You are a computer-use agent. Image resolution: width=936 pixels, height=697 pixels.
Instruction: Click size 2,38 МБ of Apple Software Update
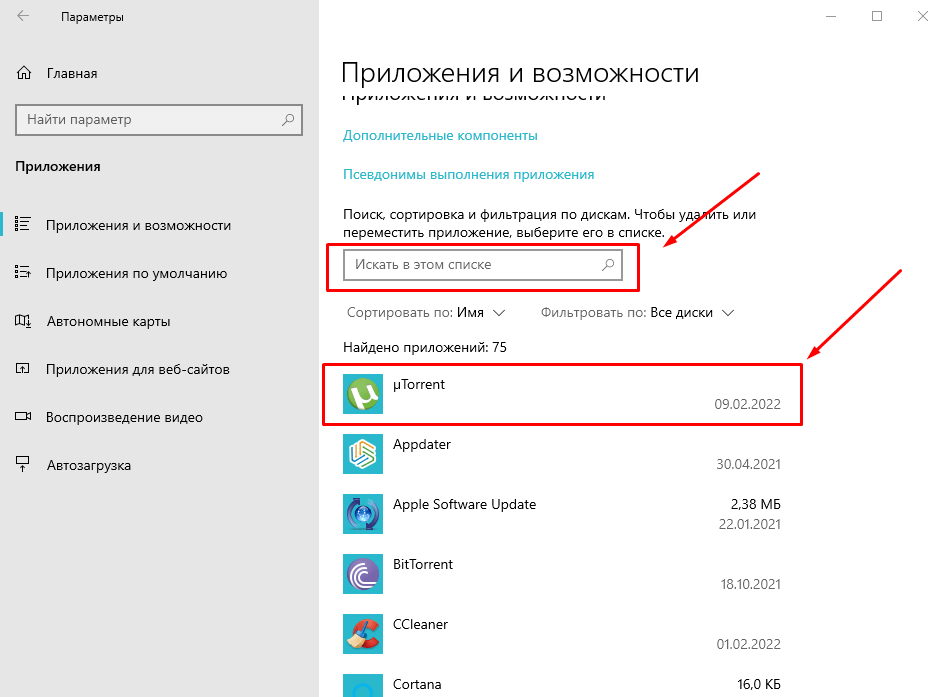756,504
